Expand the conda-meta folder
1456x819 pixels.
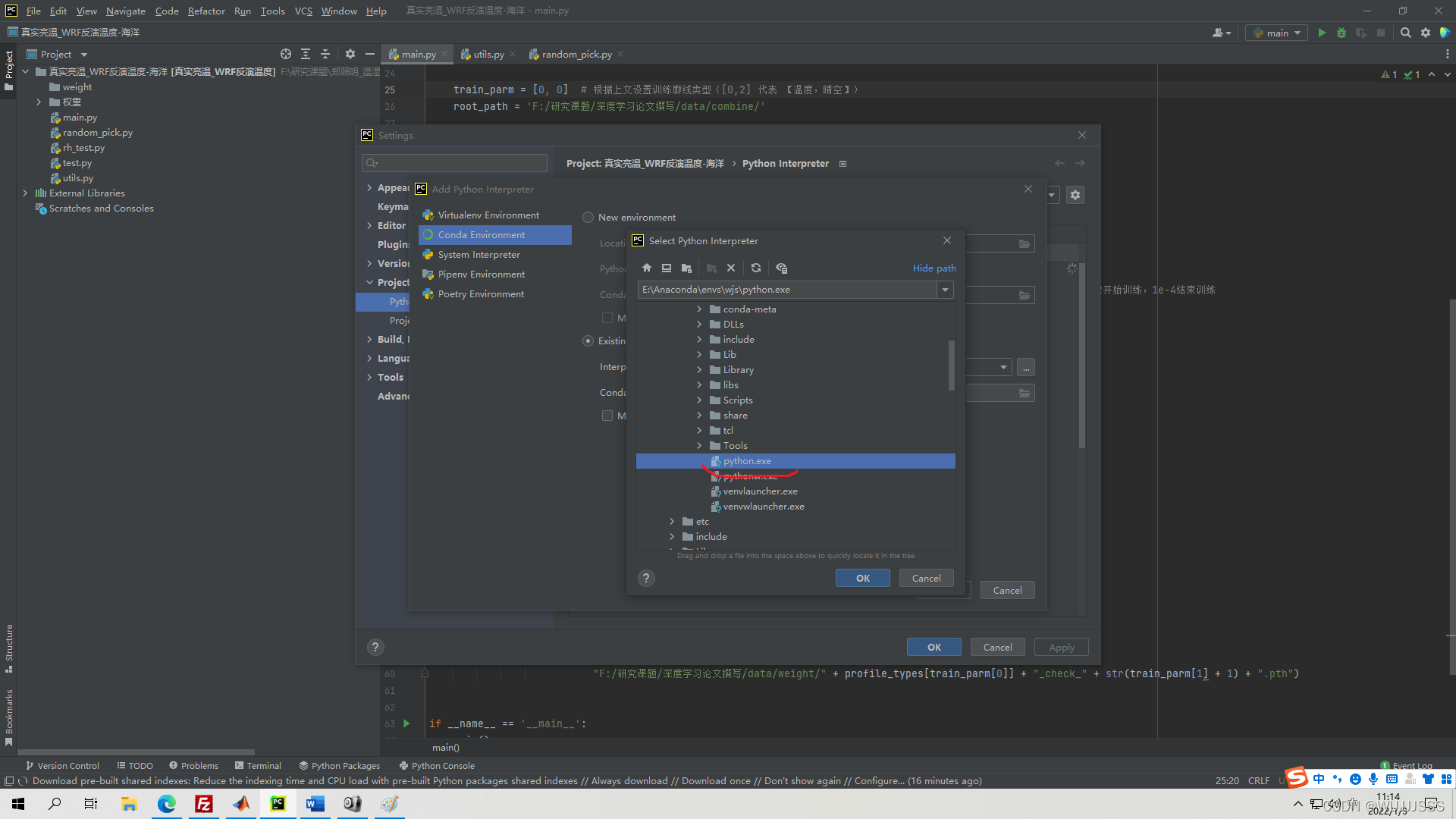[x=699, y=309]
